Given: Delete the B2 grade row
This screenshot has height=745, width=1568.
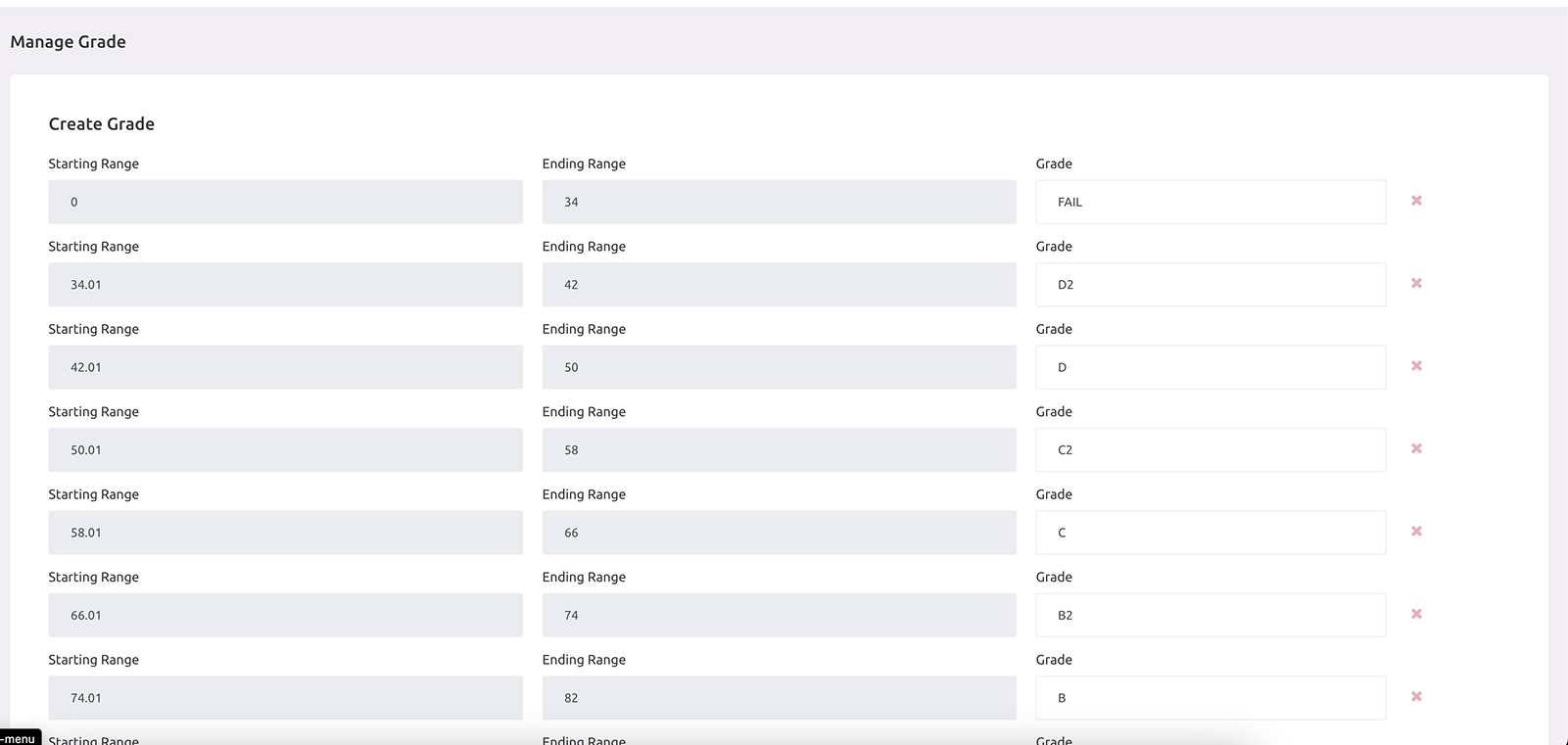Looking at the screenshot, I should [1416, 615].
